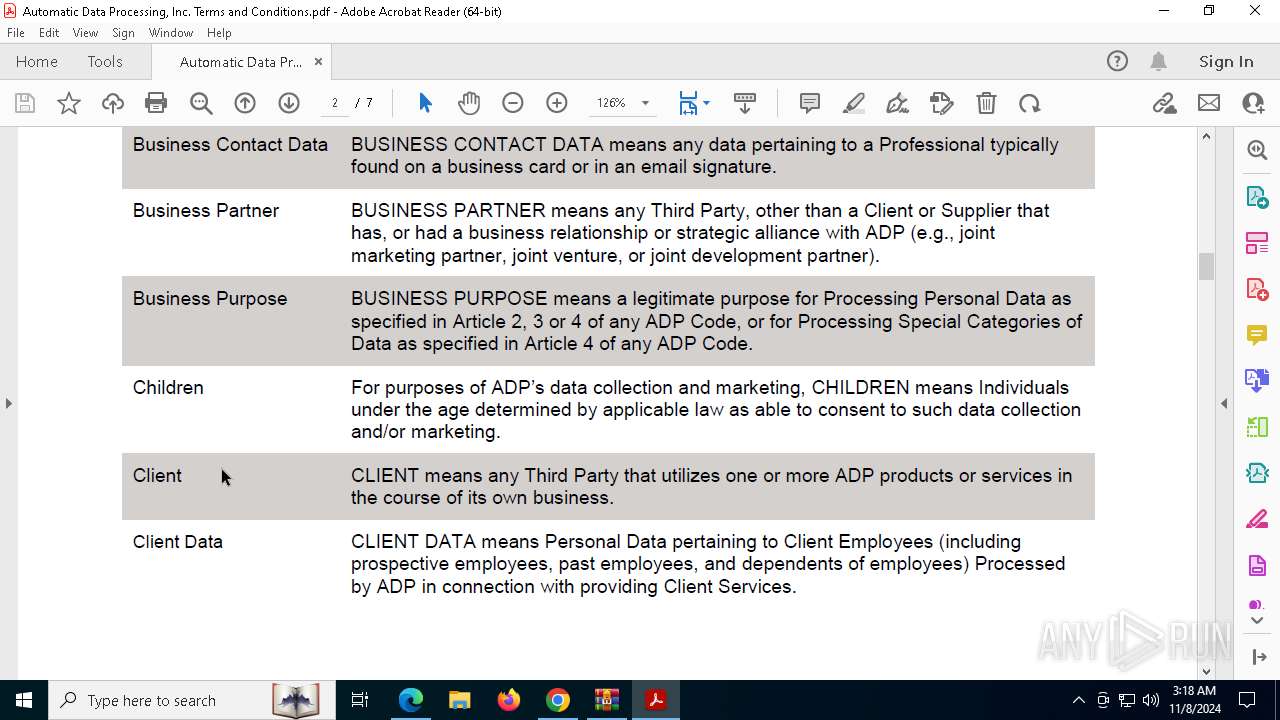Click the page number input field
The width and height of the screenshot is (1280, 720).
coord(335,103)
